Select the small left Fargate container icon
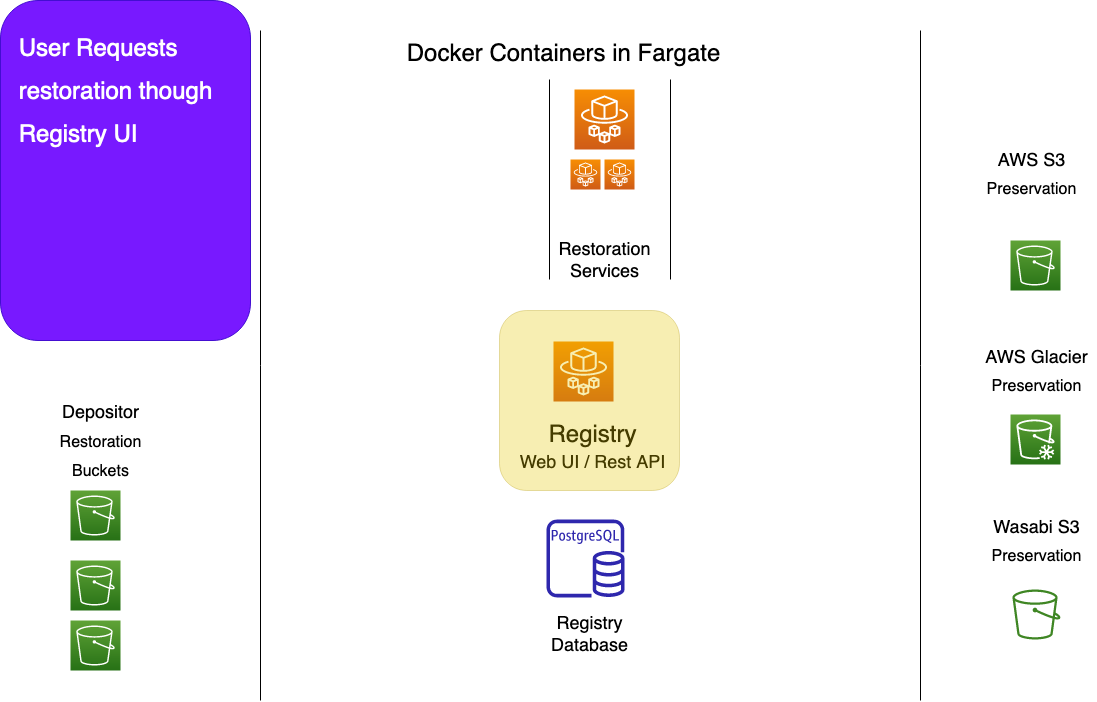Screen dimensions: 1097x702 pos(586,174)
